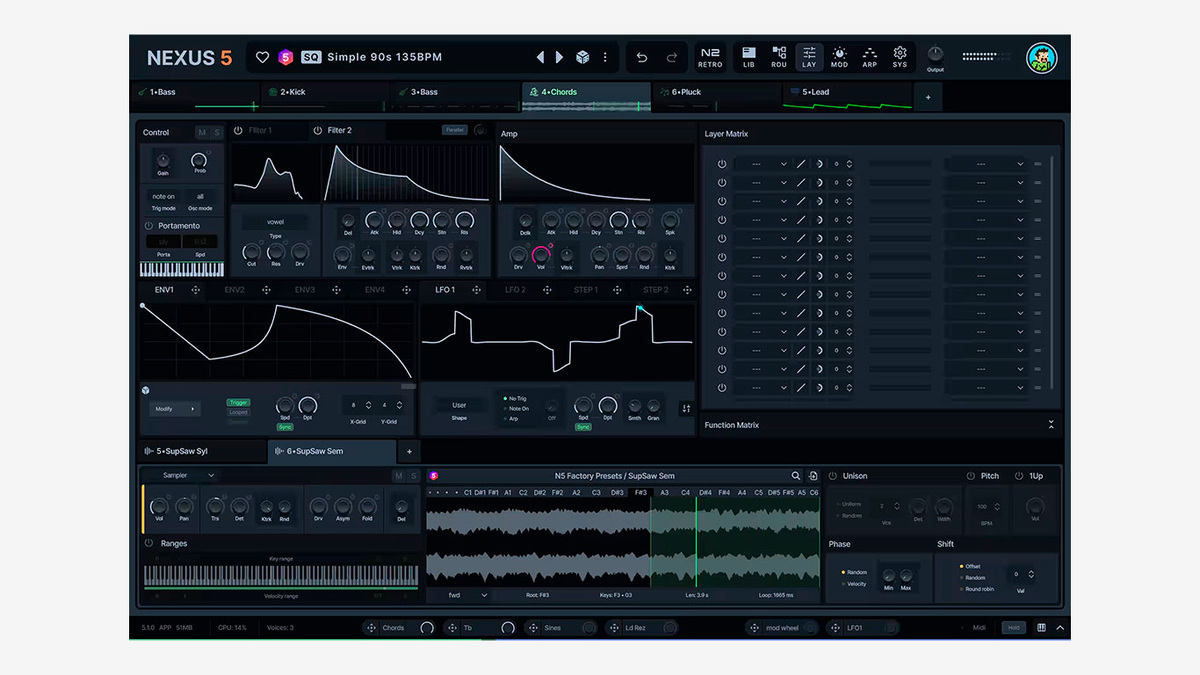Click the Parallel filter routing button

[x=455, y=130]
